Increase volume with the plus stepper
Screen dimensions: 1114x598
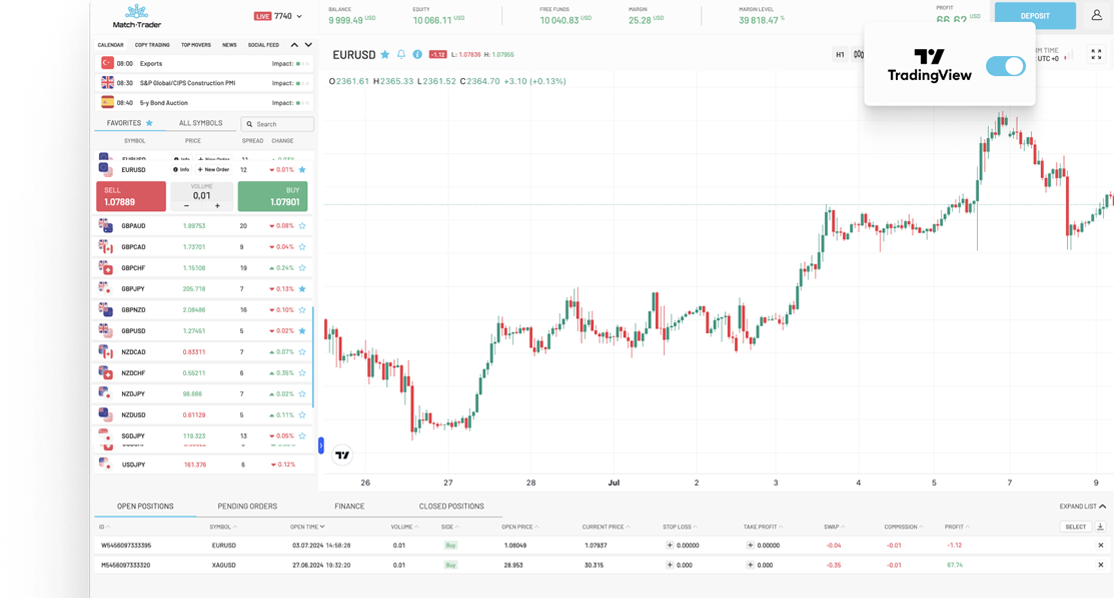pos(217,205)
